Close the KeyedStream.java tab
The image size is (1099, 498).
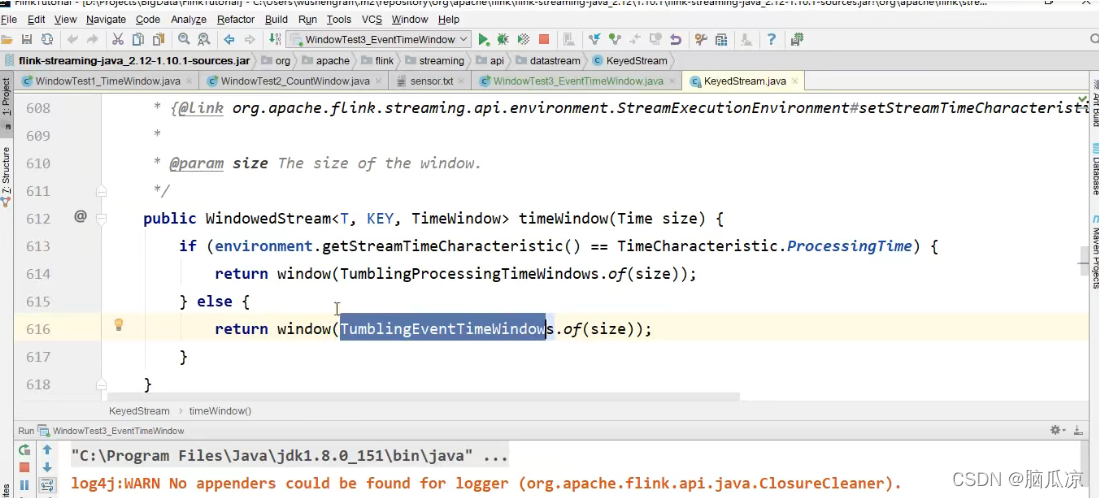[796, 81]
